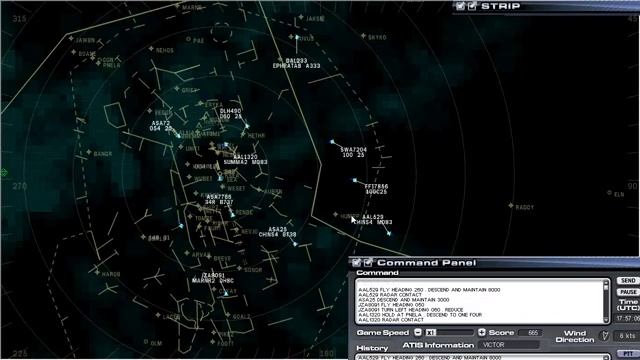Click the wind speed 6 kts field

pyautogui.click(x=627, y=336)
